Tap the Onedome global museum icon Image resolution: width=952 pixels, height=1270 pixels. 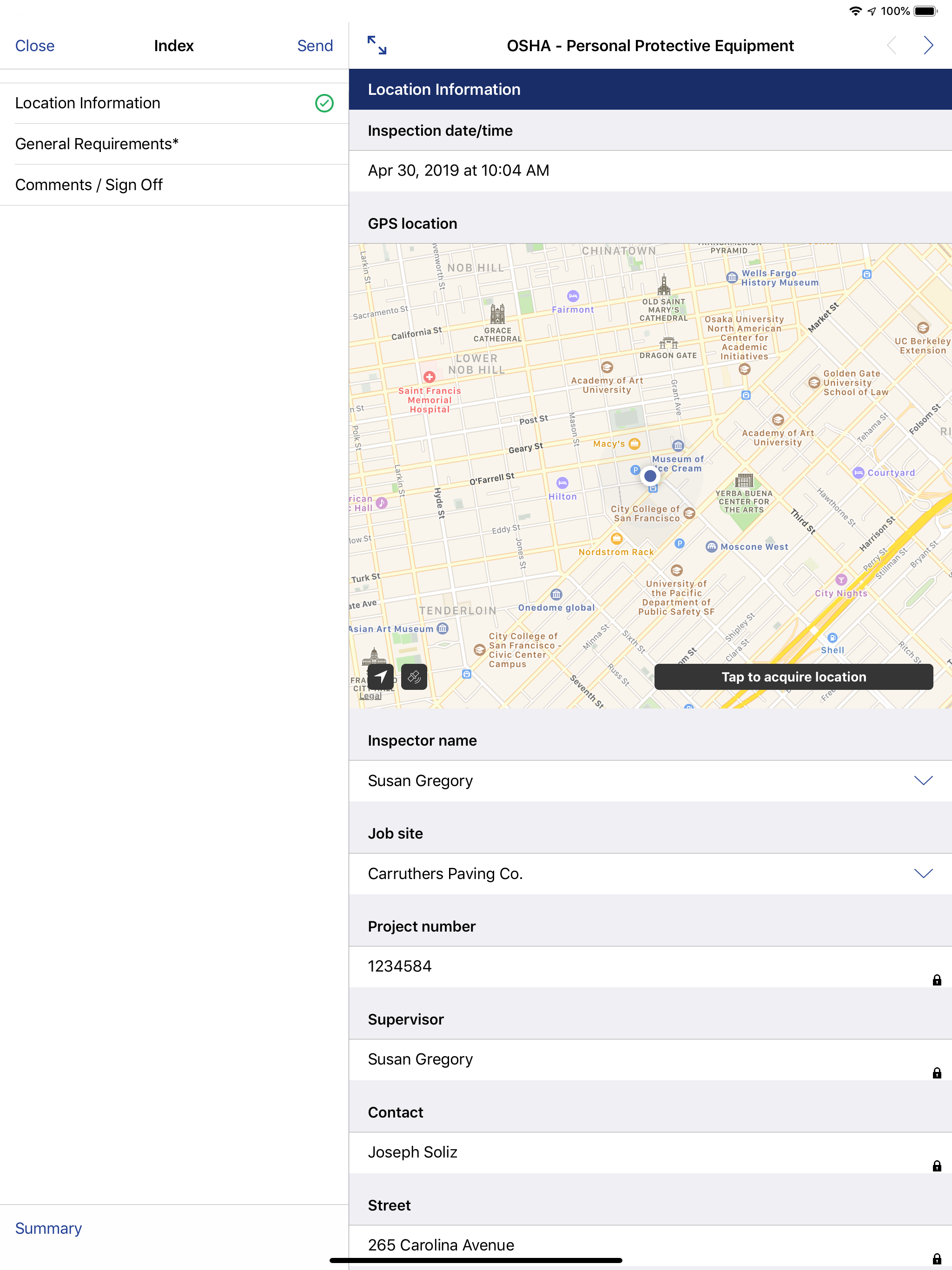556,594
